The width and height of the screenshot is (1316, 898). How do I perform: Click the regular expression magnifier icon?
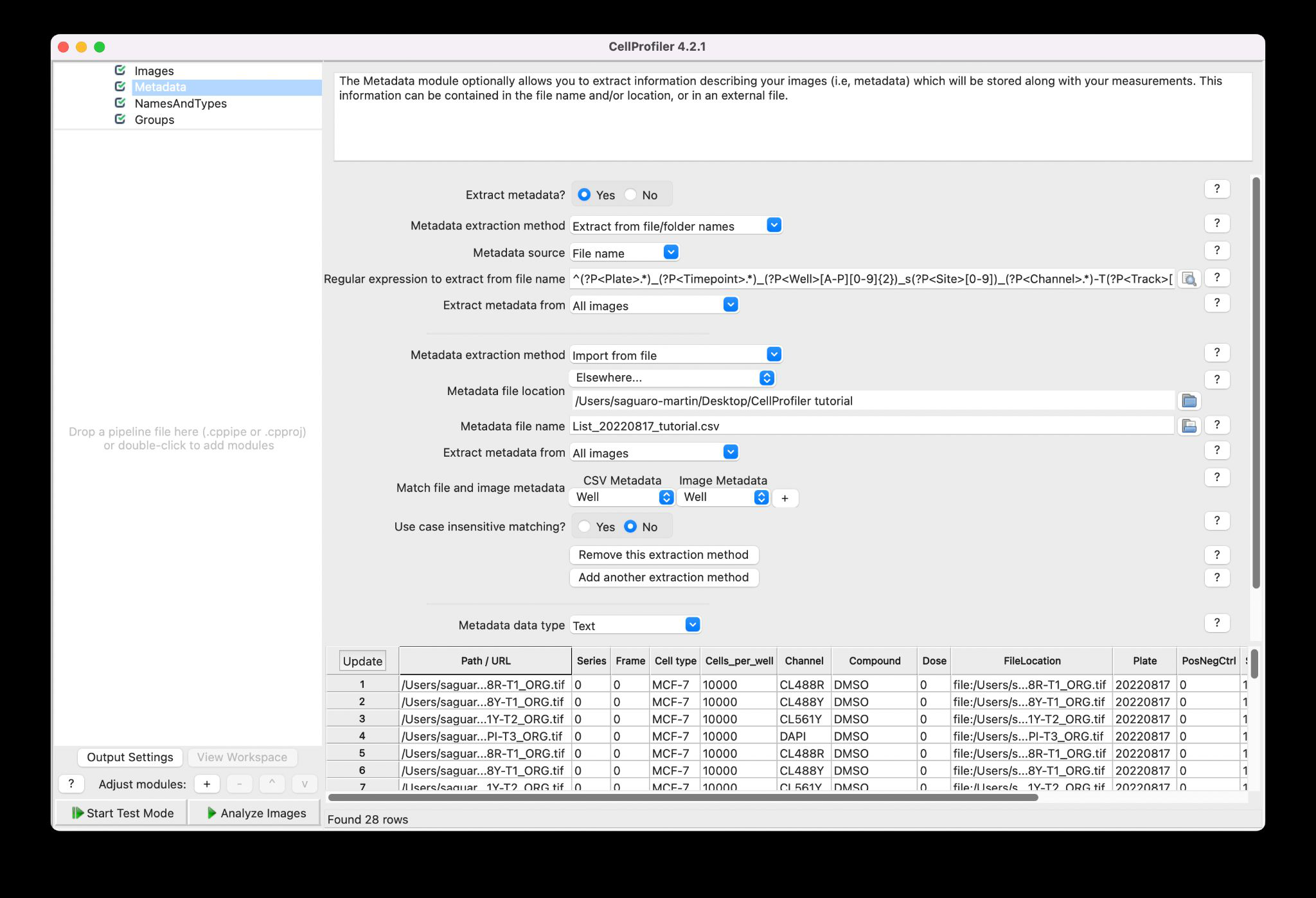pos(1189,279)
